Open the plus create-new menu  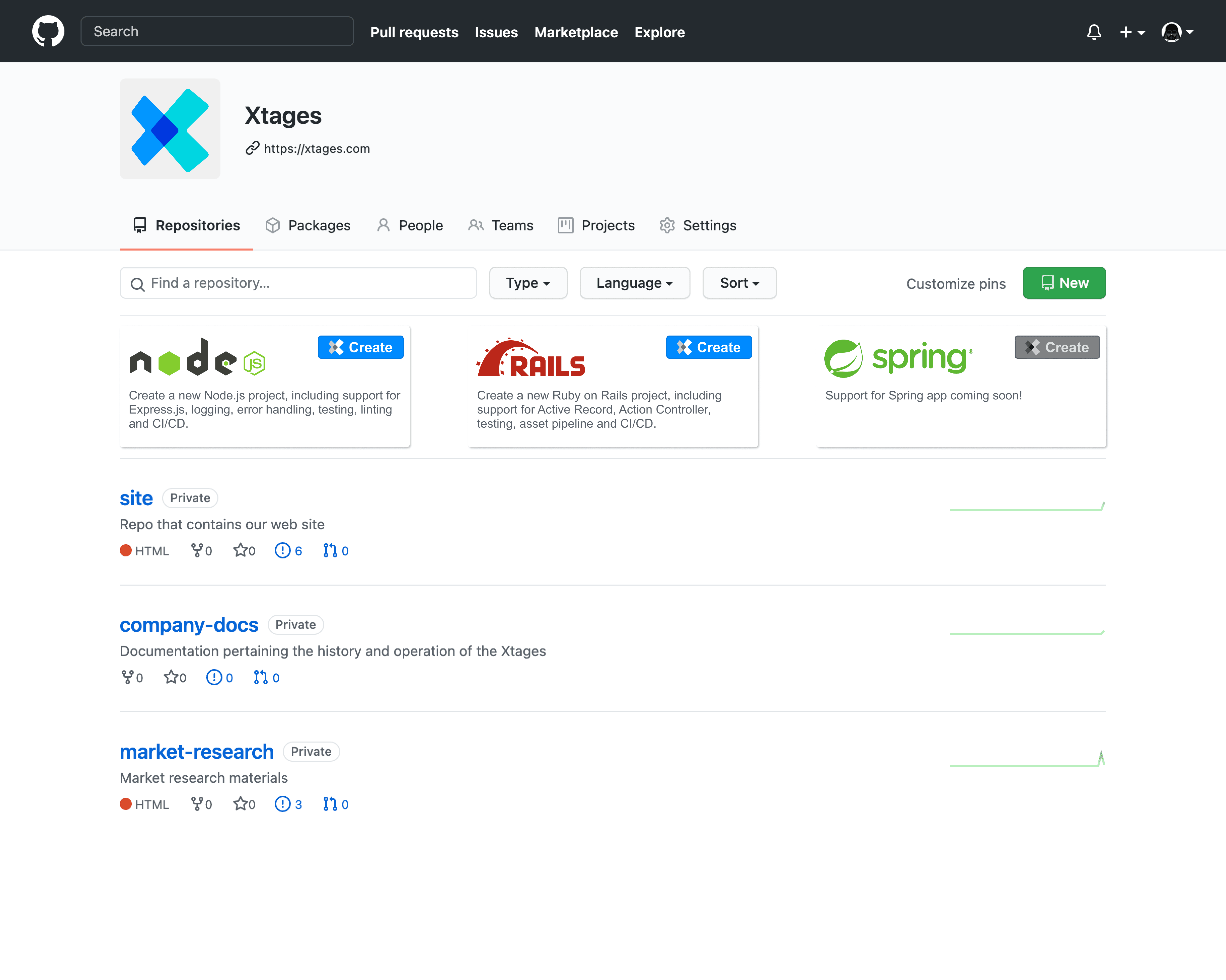pos(1132,32)
